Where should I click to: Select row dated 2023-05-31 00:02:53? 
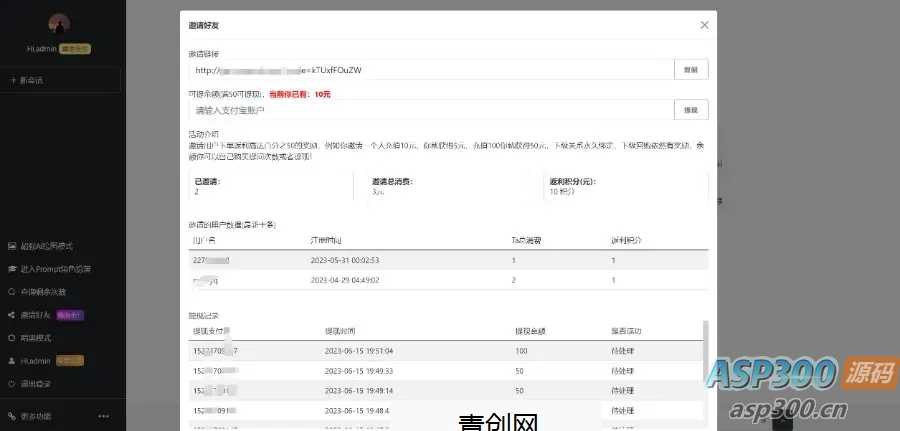(x=448, y=260)
